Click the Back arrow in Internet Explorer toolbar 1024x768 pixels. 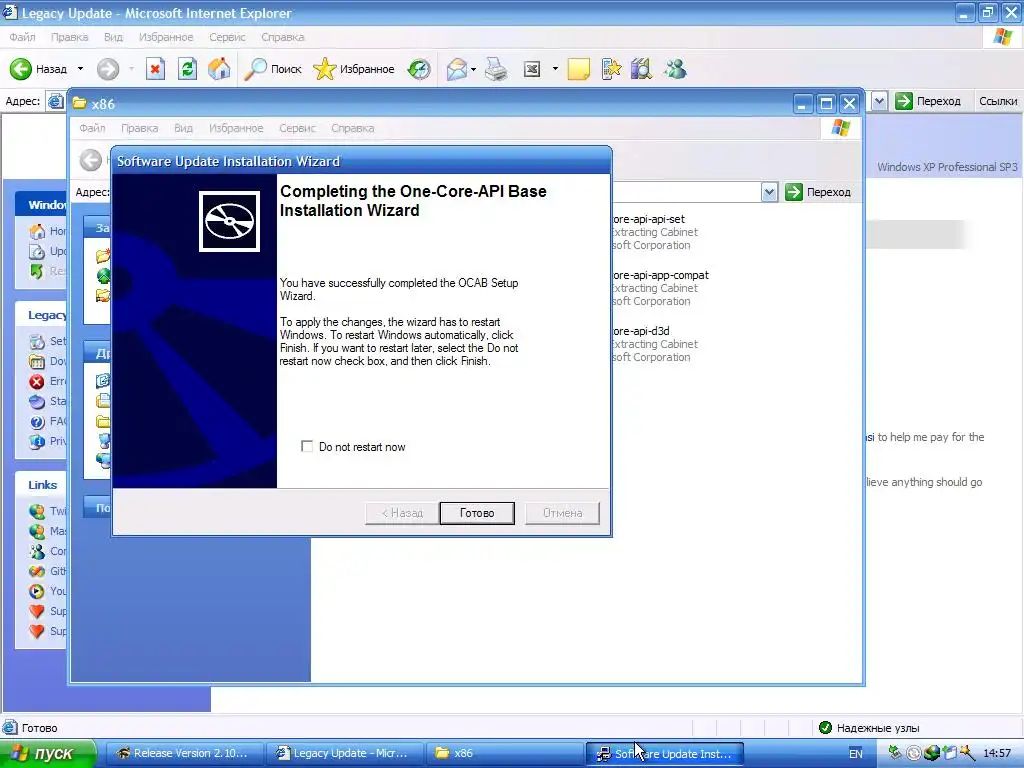[x=38, y=69]
